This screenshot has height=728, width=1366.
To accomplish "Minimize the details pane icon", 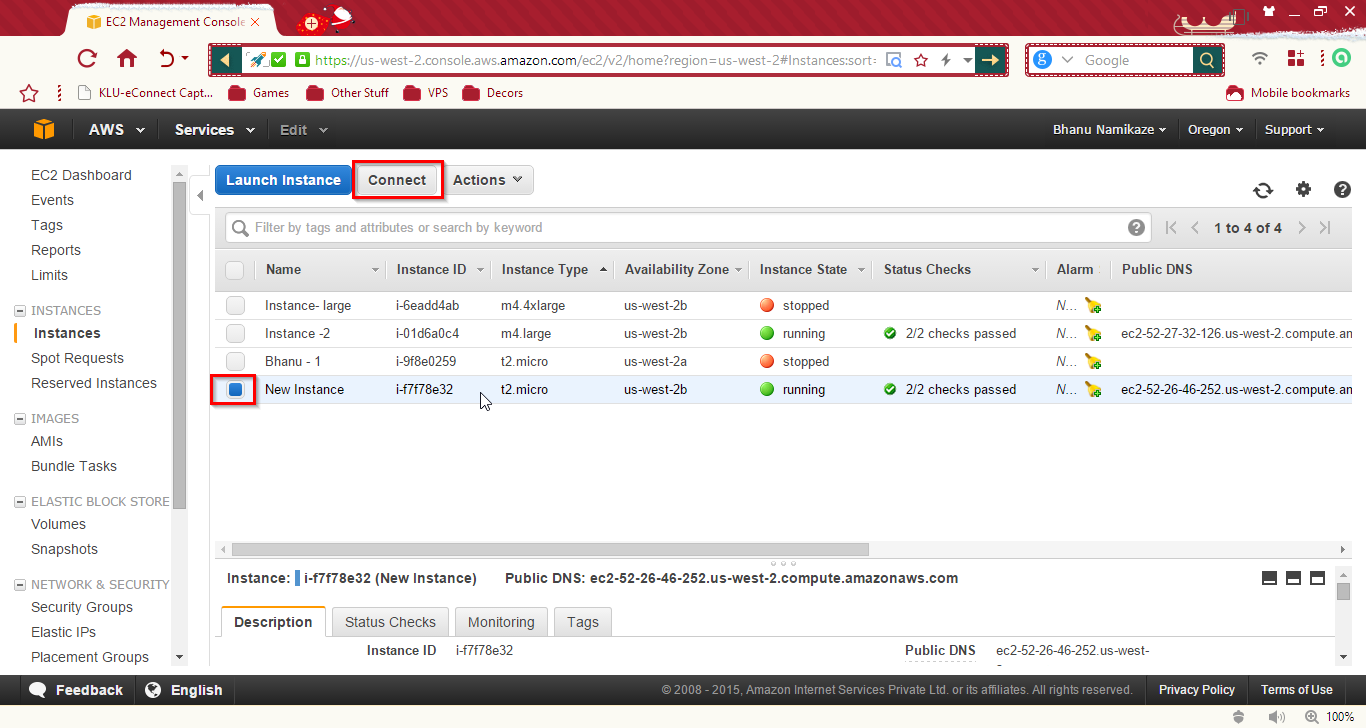I will [x=1269, y=578].
